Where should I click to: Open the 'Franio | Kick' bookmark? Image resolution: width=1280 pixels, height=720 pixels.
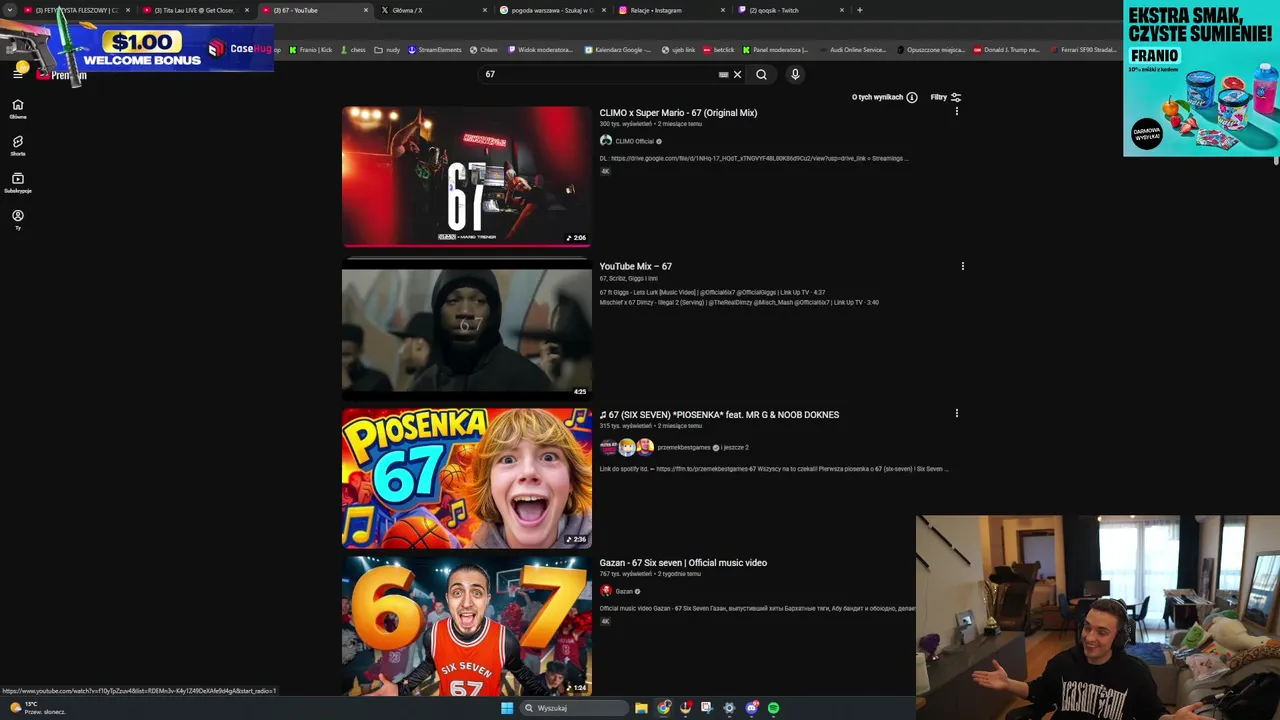(x=310, y=49)
